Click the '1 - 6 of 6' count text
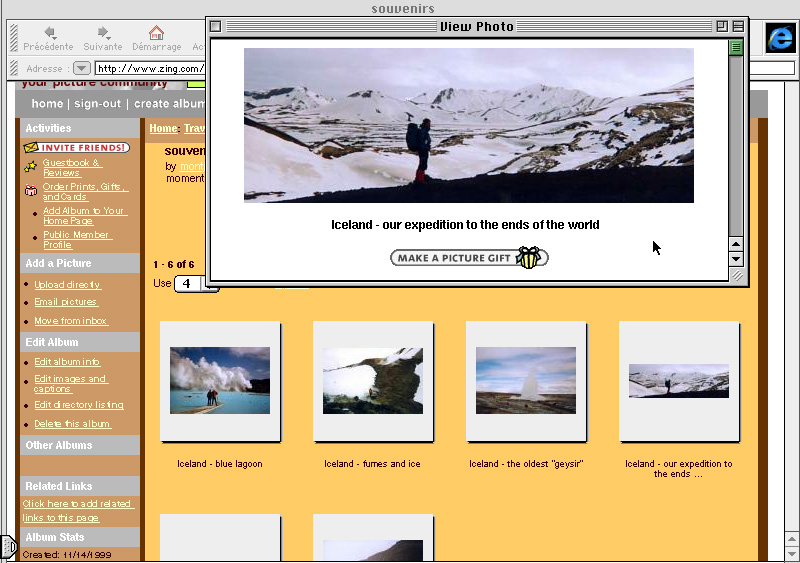 coord(173,264)
